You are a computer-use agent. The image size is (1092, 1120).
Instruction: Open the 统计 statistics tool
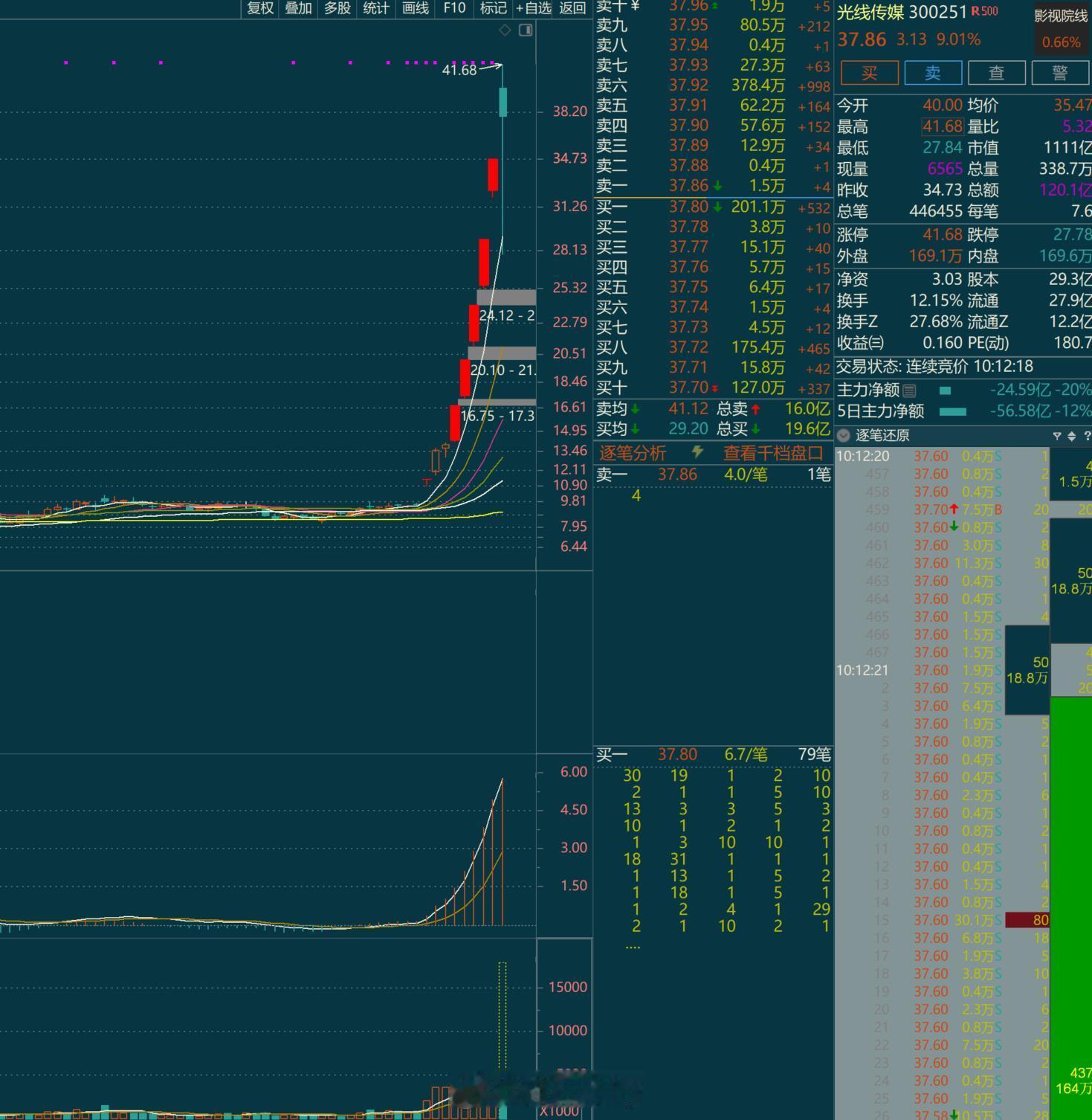[376, 8]
